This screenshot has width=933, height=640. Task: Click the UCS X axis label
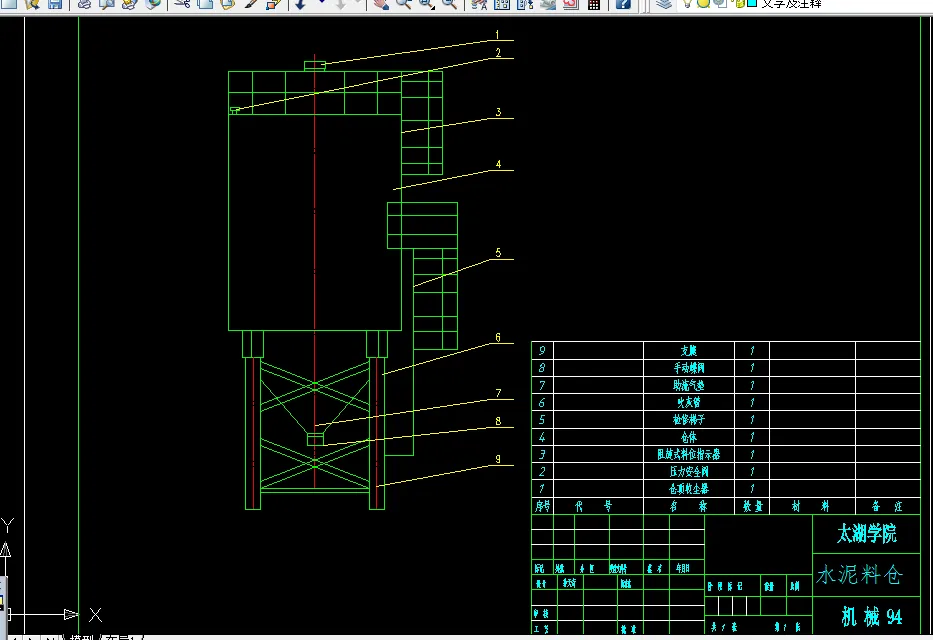[x=95, y=614]
